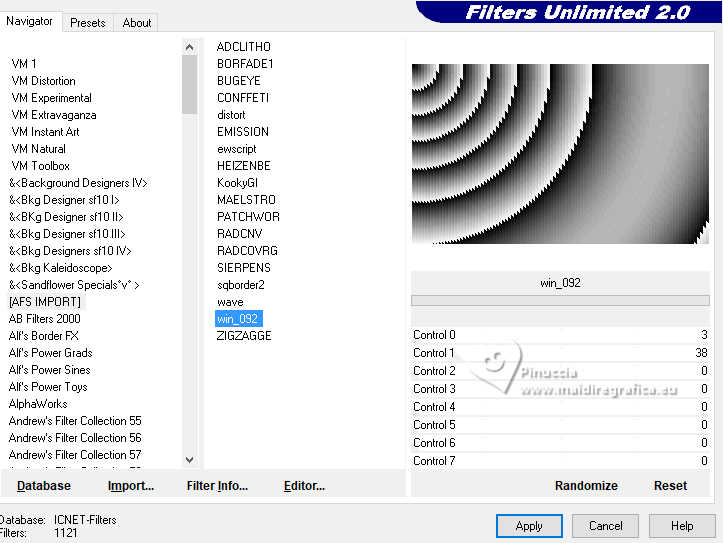Select Andrew's Filter Collection 55
The width and height of the screenshot is (723, 543).
[x=75, y=421]
